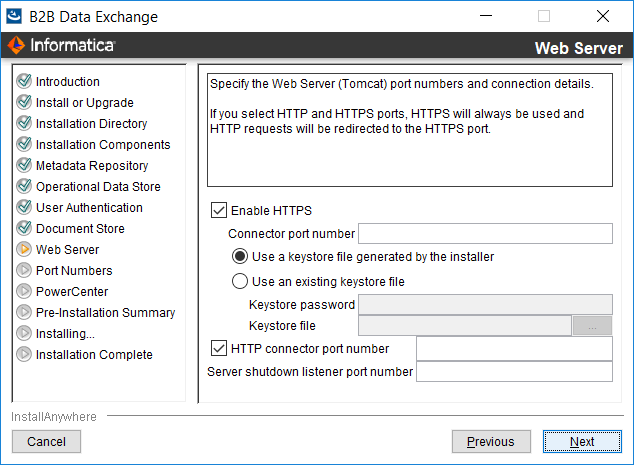Image resolution: width=634 pixels, height=465 pixels.
Task: Cancel the installation
Action: coord(46,442)
